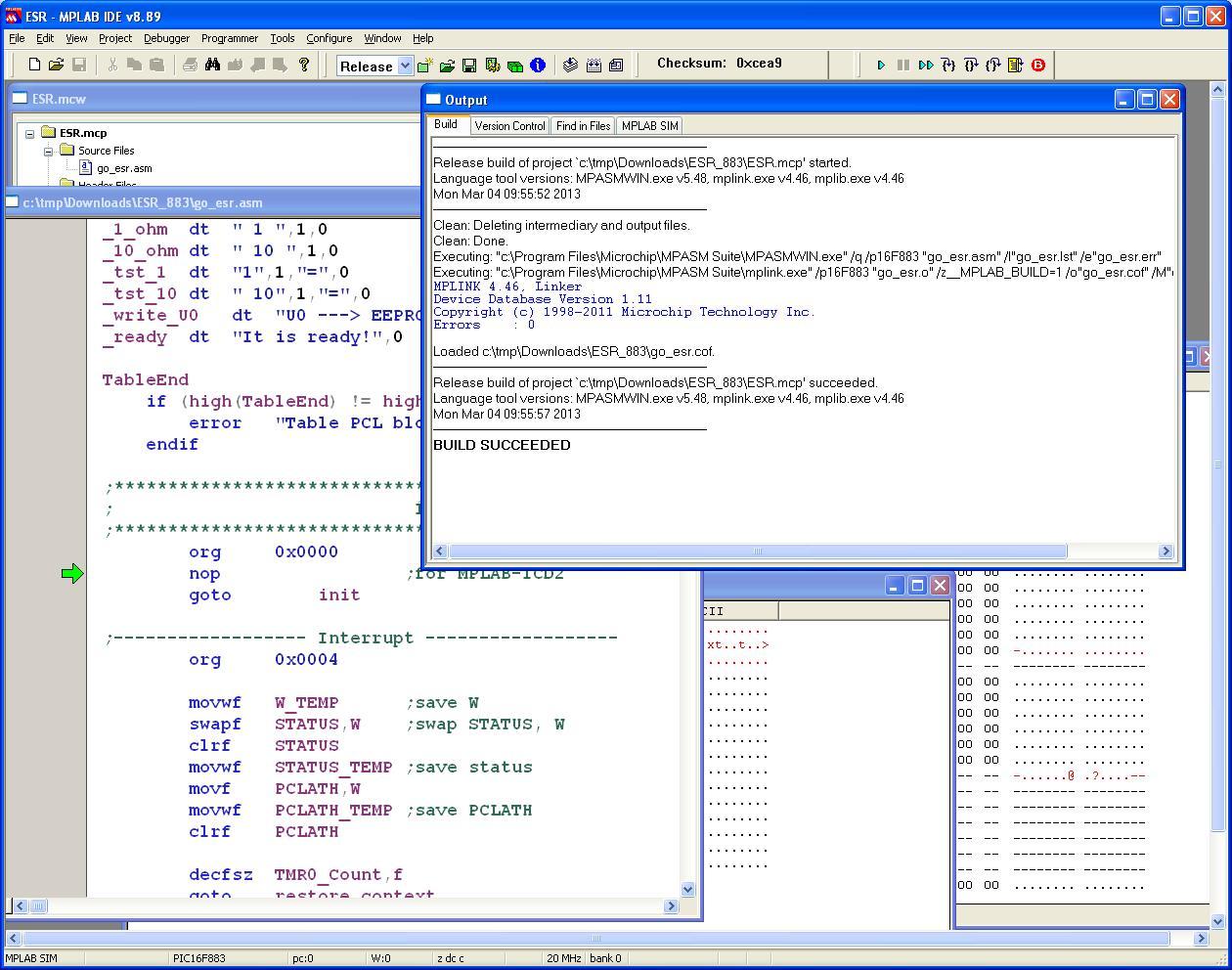The width and height of the screenshot is (1232, 970).
Task: Collapse the ESR.mcp project tree node
Action: click(x=30, y=133)
